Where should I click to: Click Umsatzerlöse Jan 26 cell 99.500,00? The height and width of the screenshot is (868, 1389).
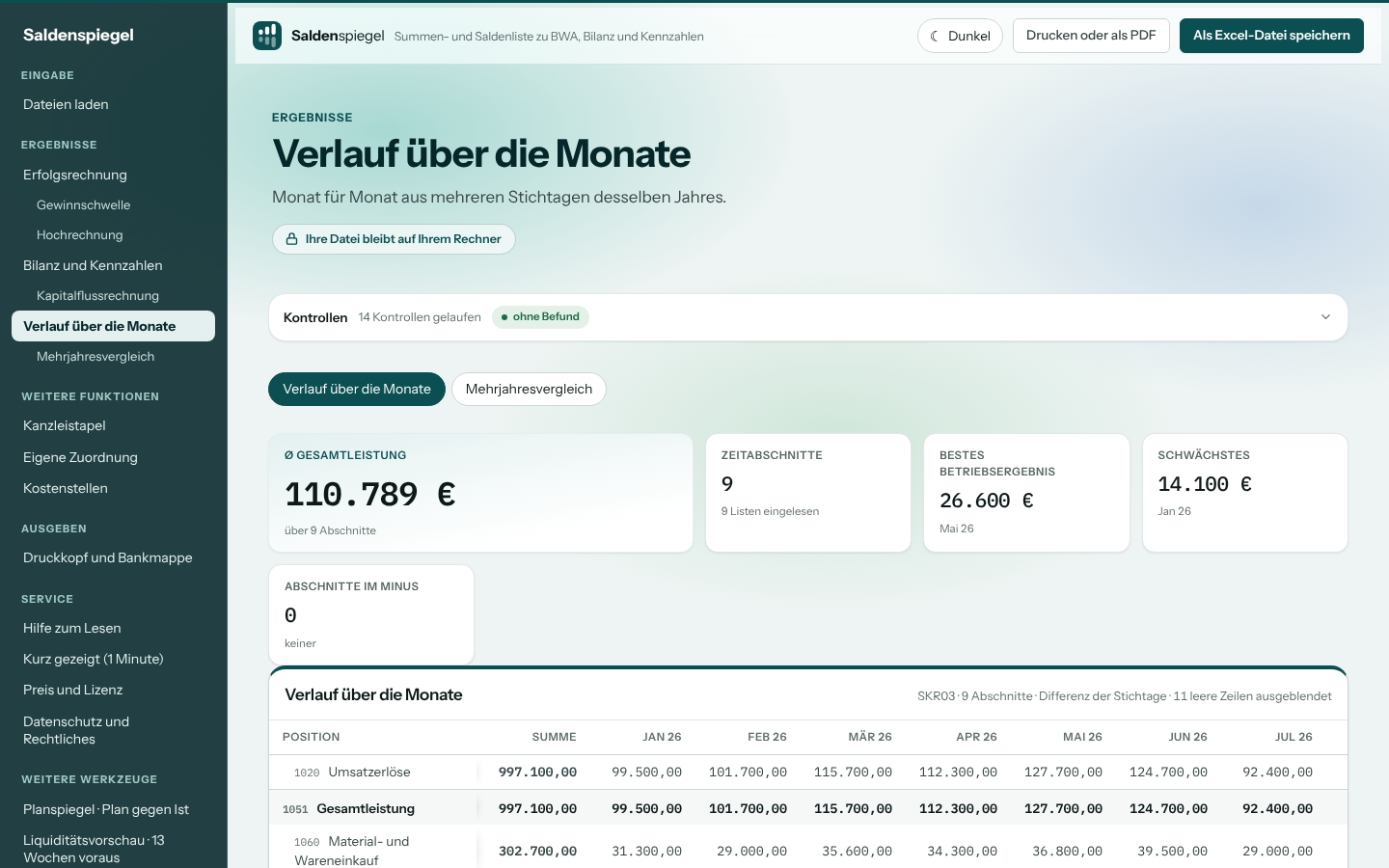tap(646, 773)
